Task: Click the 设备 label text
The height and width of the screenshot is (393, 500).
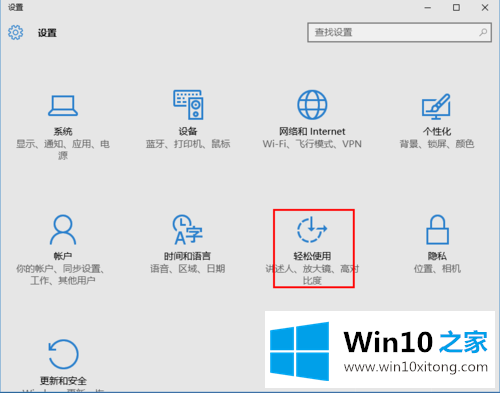Action: pos(188,131)
